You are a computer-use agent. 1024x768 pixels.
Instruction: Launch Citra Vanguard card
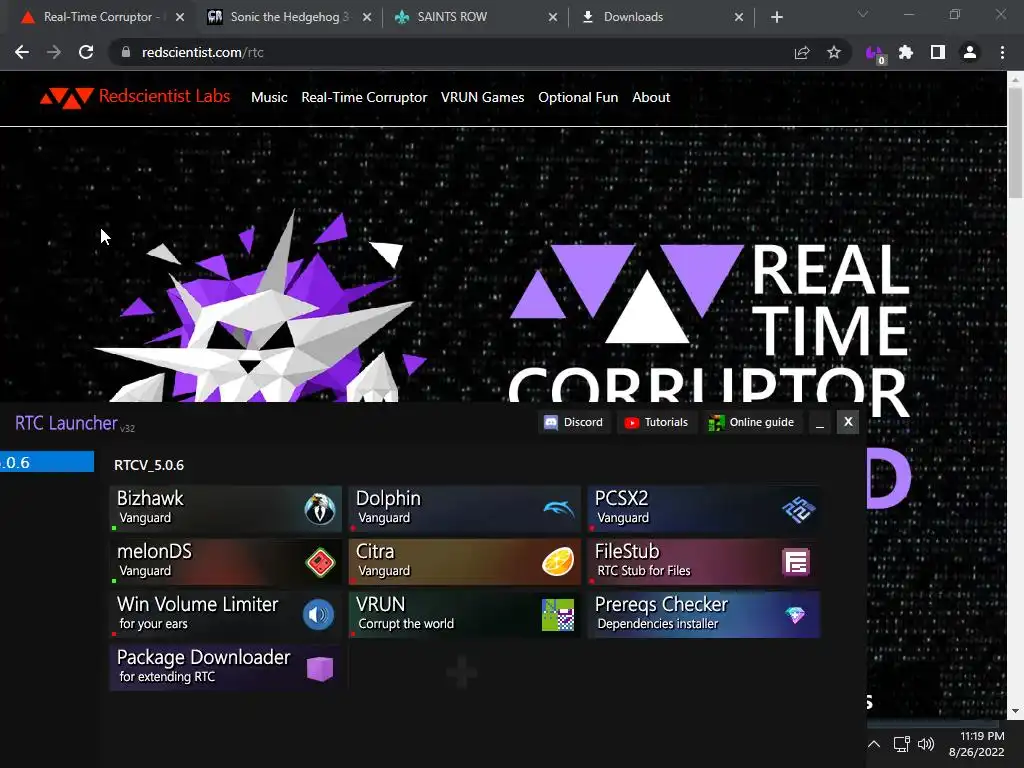(x=464, y=562)
